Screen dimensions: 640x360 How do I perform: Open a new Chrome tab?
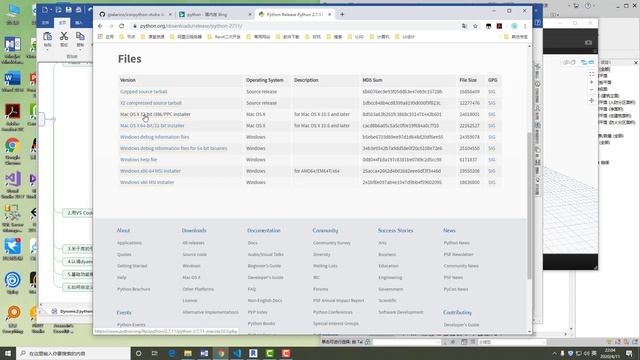coord(342,14)
